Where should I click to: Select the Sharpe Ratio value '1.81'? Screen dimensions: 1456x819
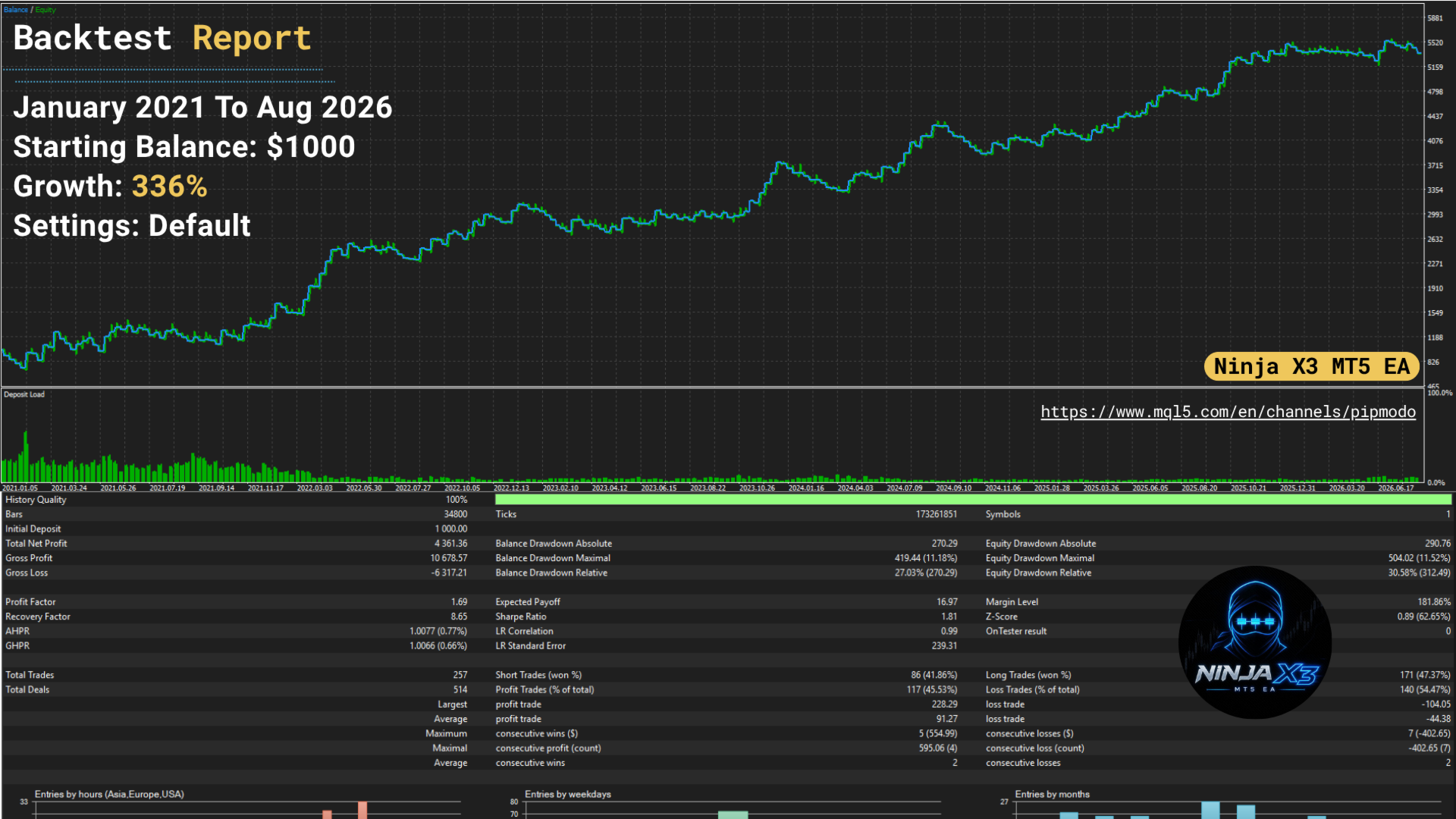949,617
